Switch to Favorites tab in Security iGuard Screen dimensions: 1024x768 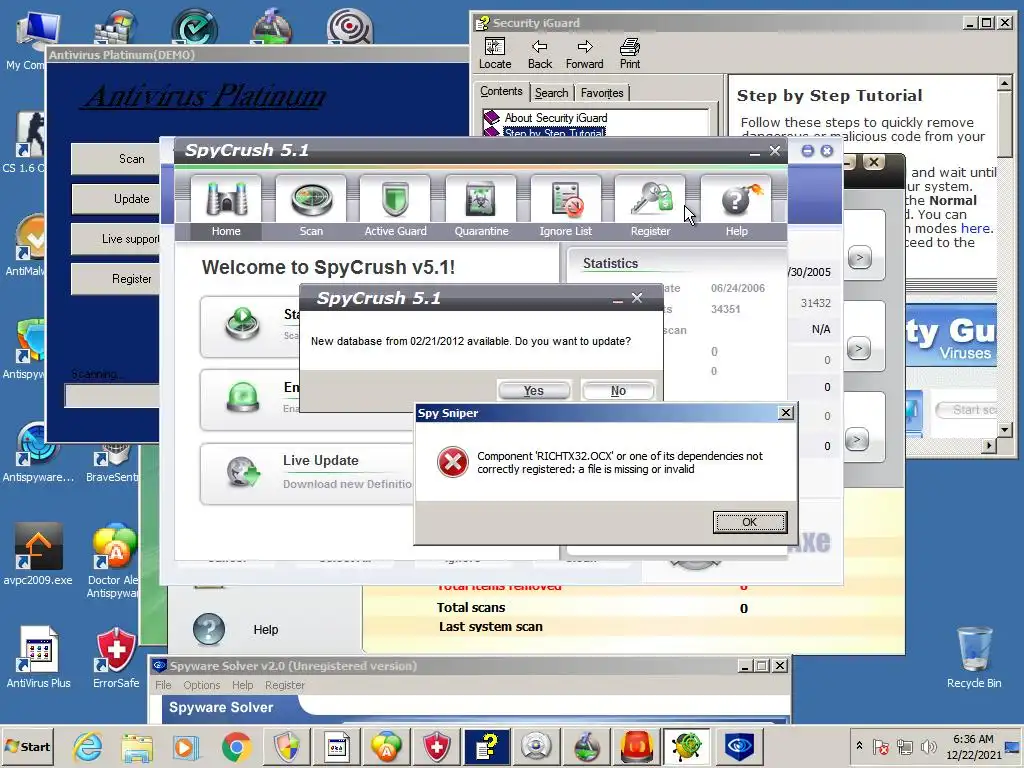pos(601,93)
